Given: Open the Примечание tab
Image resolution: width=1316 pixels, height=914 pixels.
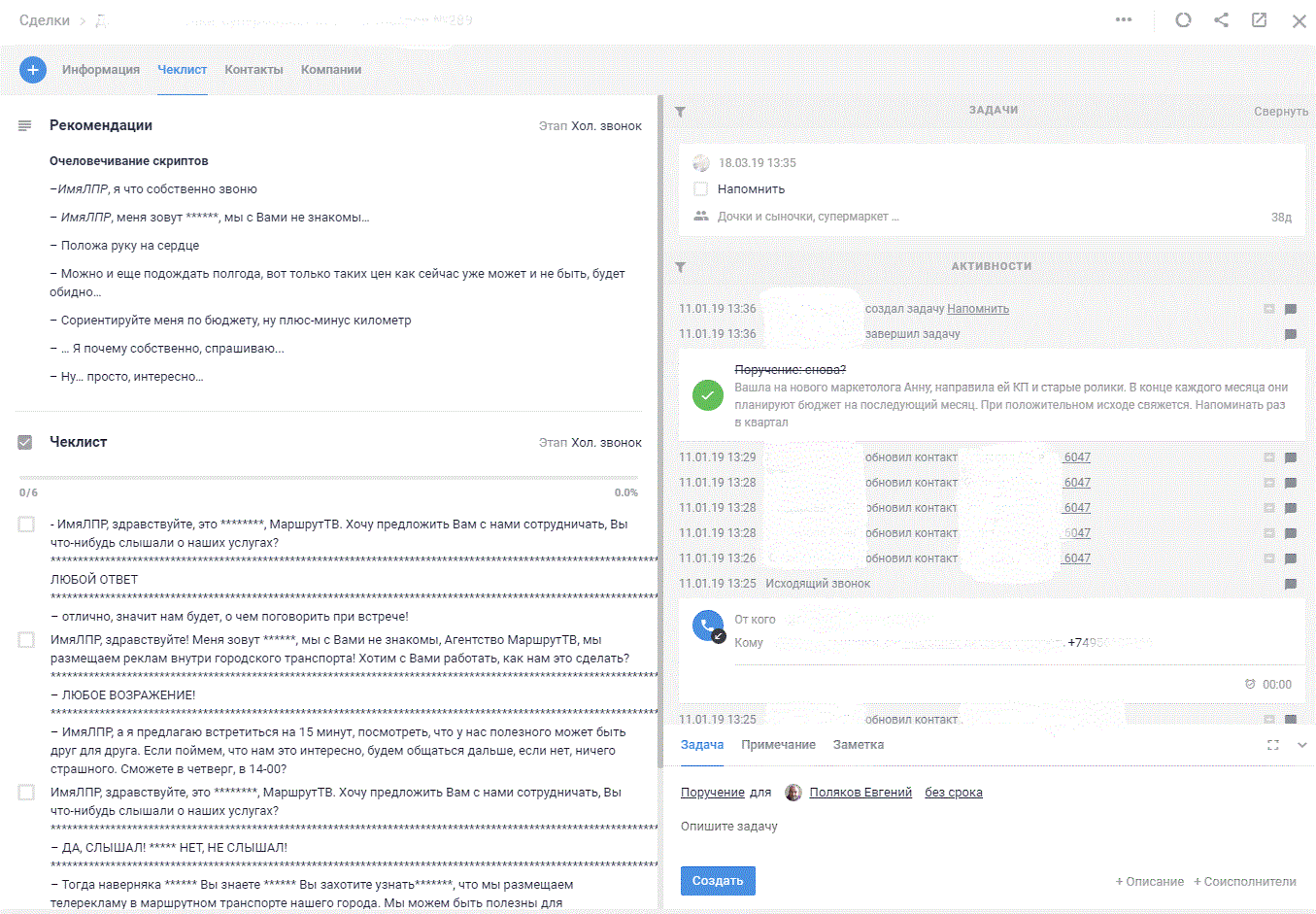Looking at the screenshot, I should pos(778,745).
